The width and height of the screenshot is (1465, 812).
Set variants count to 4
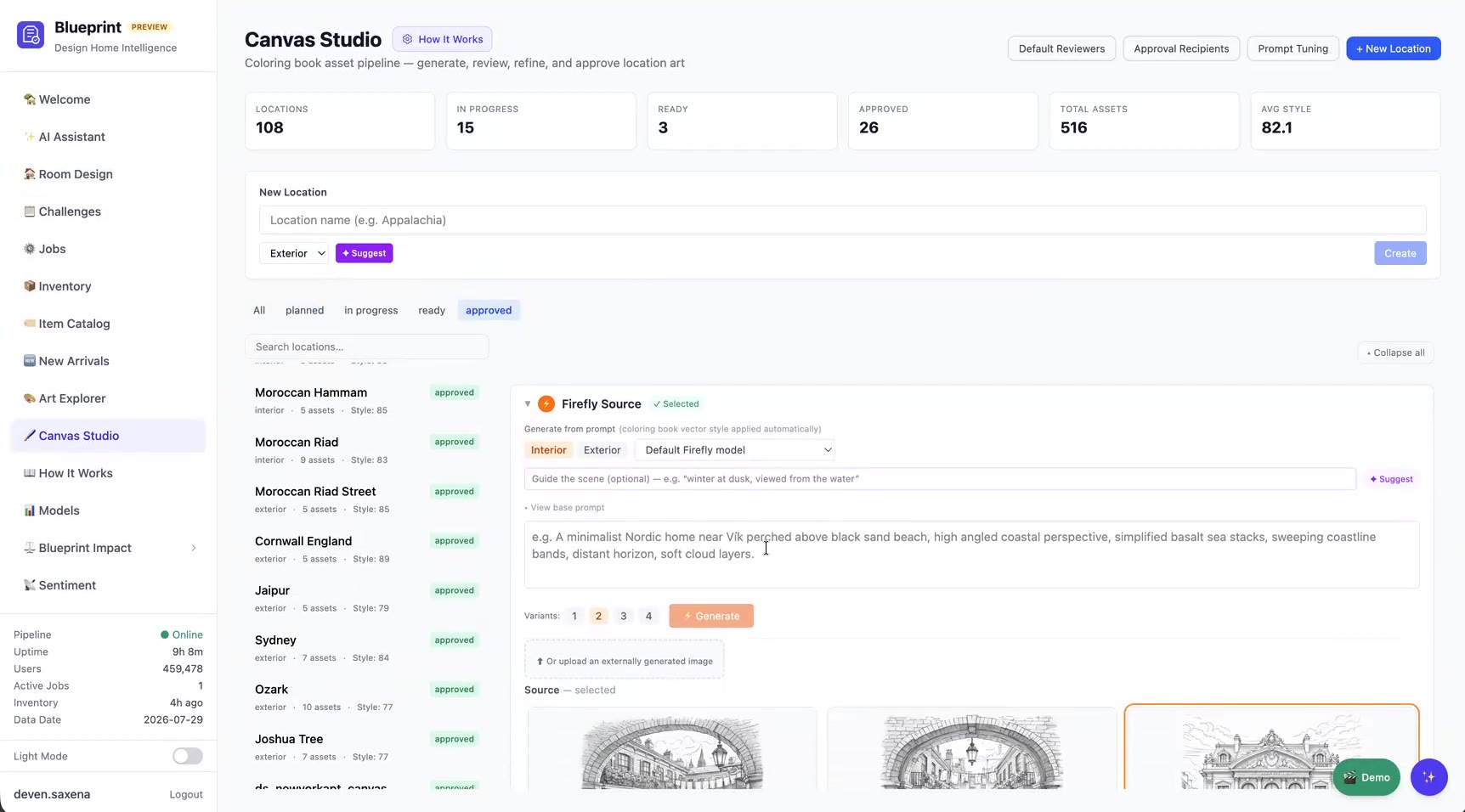coord(648,616)
